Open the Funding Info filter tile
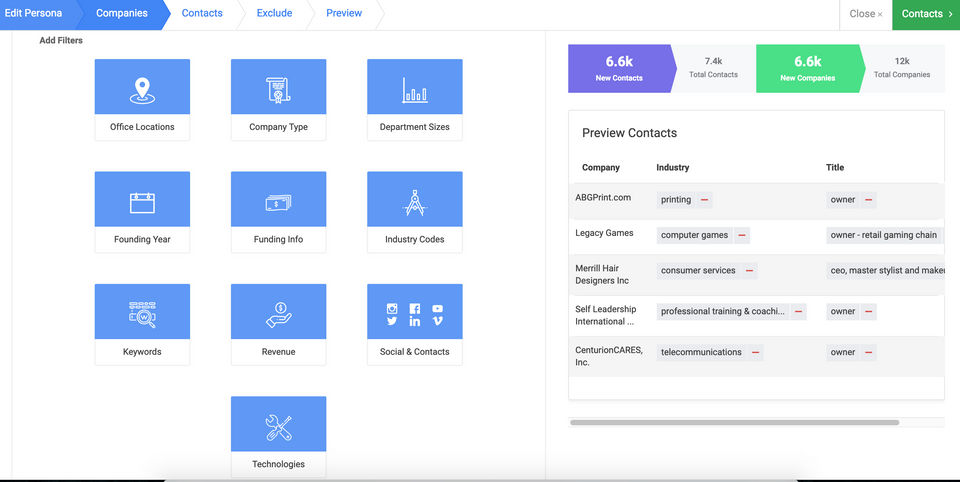This screenshot has height=482, width=960. (x=278, y=212)
